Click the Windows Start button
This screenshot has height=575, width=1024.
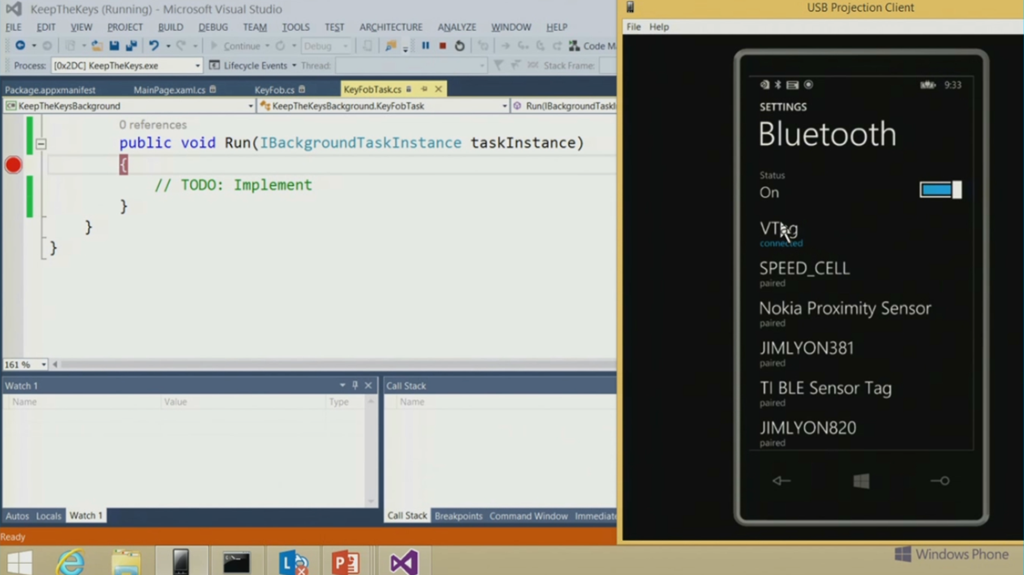(19, 562)
